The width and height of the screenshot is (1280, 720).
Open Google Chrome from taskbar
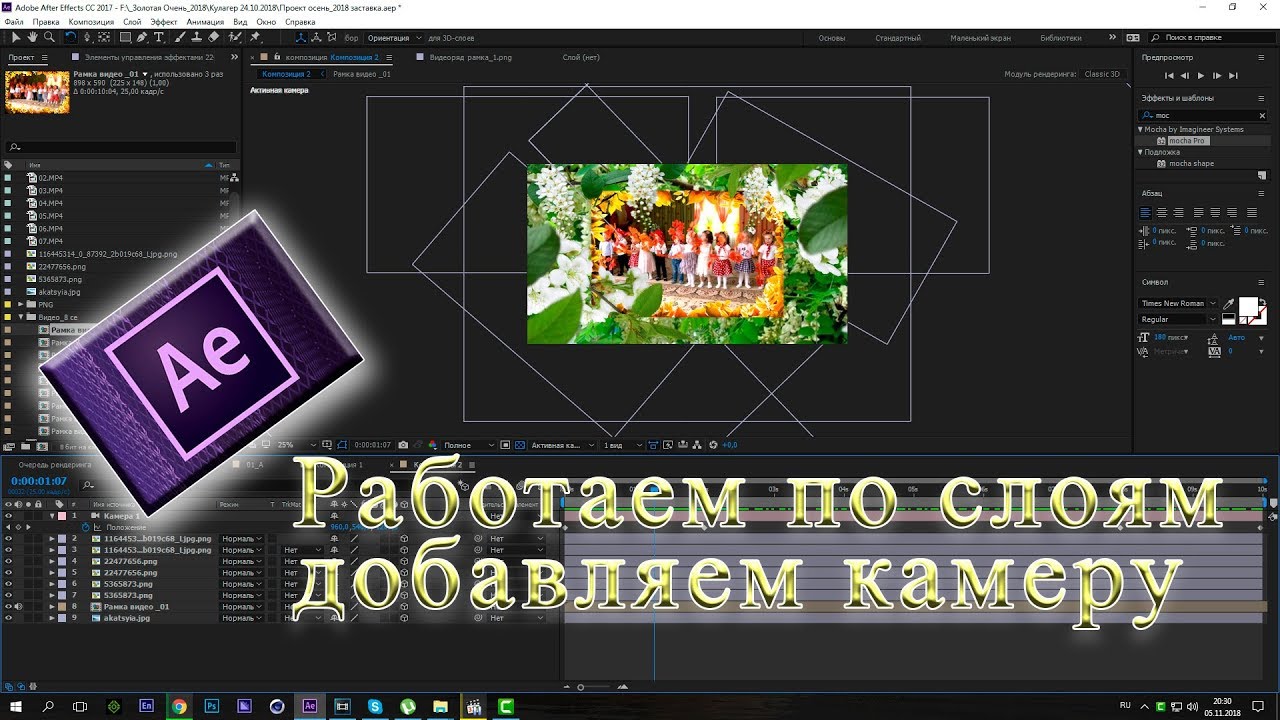pos(179,706)
